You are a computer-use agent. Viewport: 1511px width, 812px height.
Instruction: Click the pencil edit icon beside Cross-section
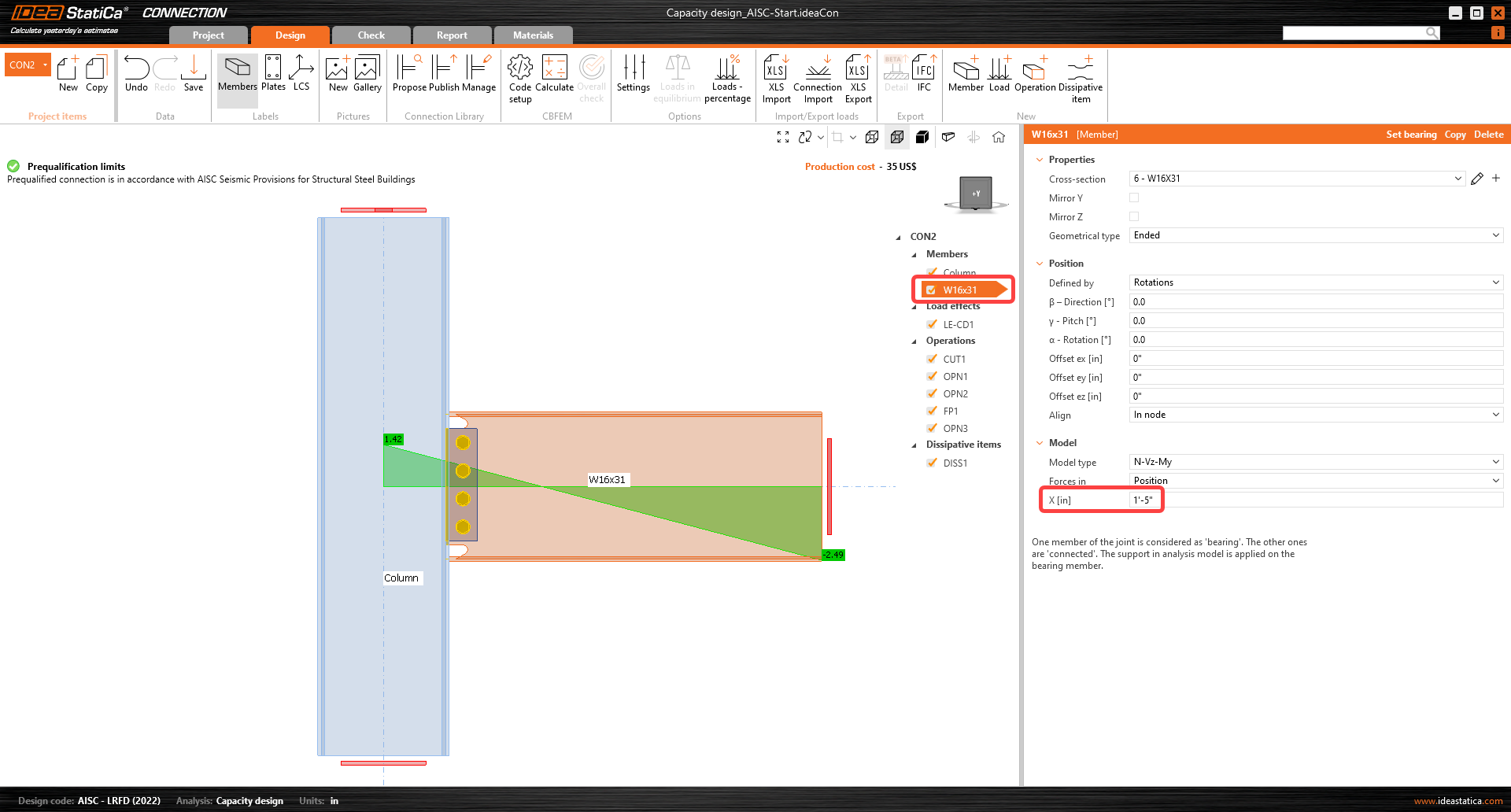click(1477, 179)
